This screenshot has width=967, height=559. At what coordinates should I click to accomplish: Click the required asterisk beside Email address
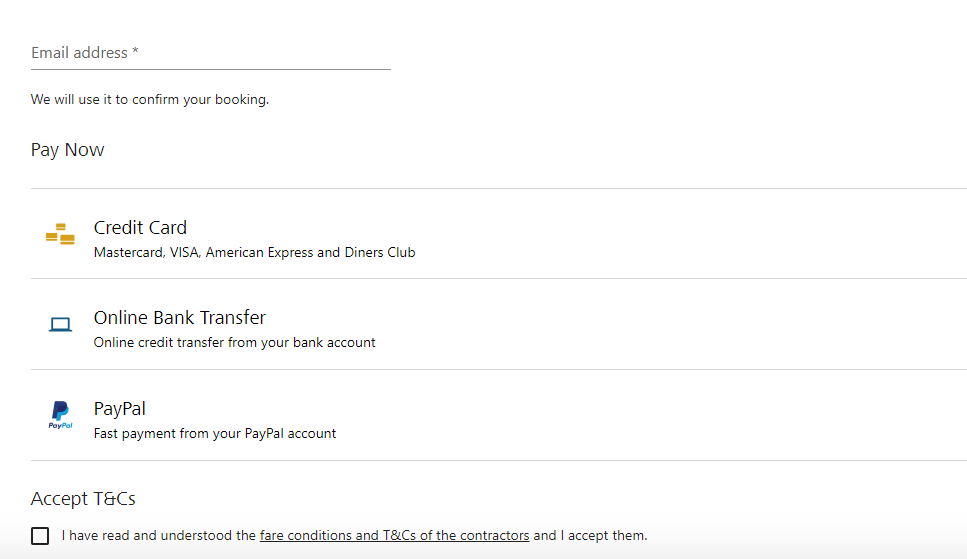coord(135,52)
